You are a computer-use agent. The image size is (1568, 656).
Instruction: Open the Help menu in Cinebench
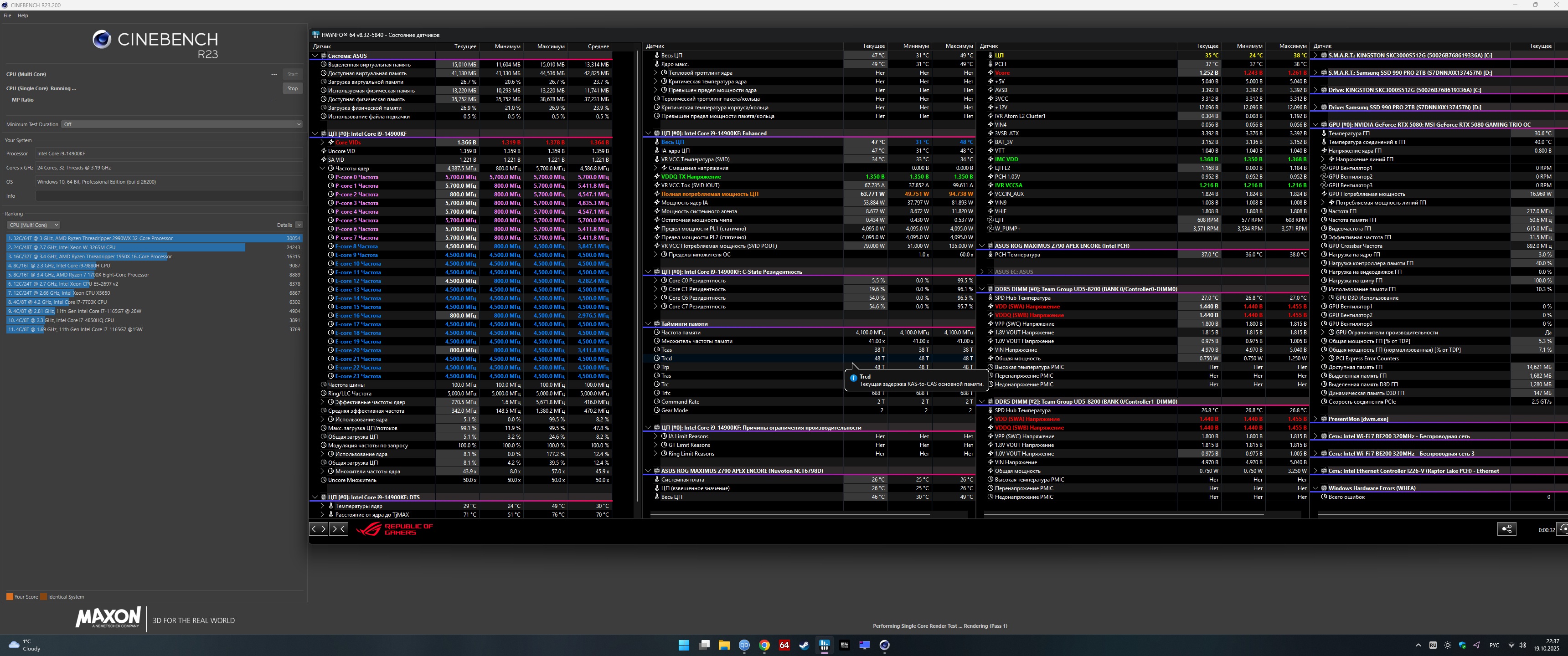pos(22,16)
